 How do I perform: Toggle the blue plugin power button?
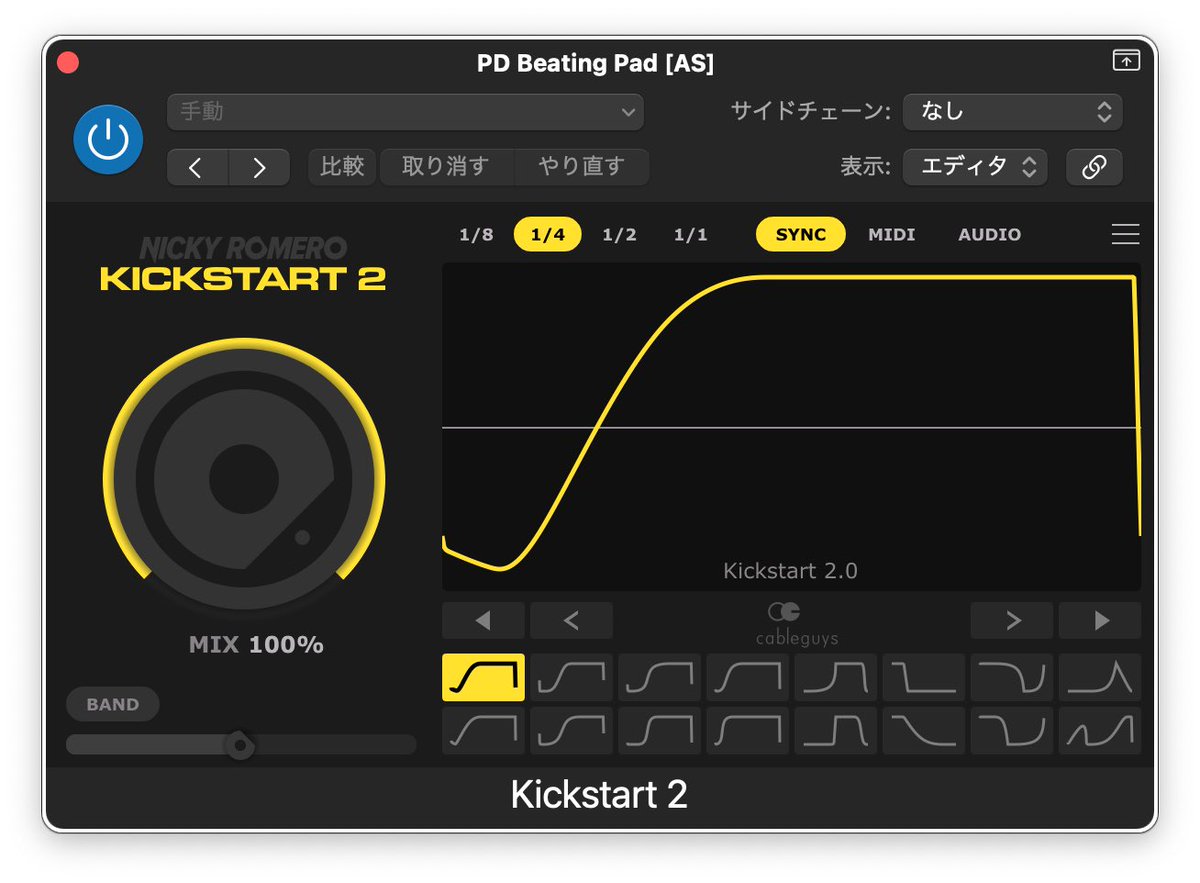pos(108,140)
